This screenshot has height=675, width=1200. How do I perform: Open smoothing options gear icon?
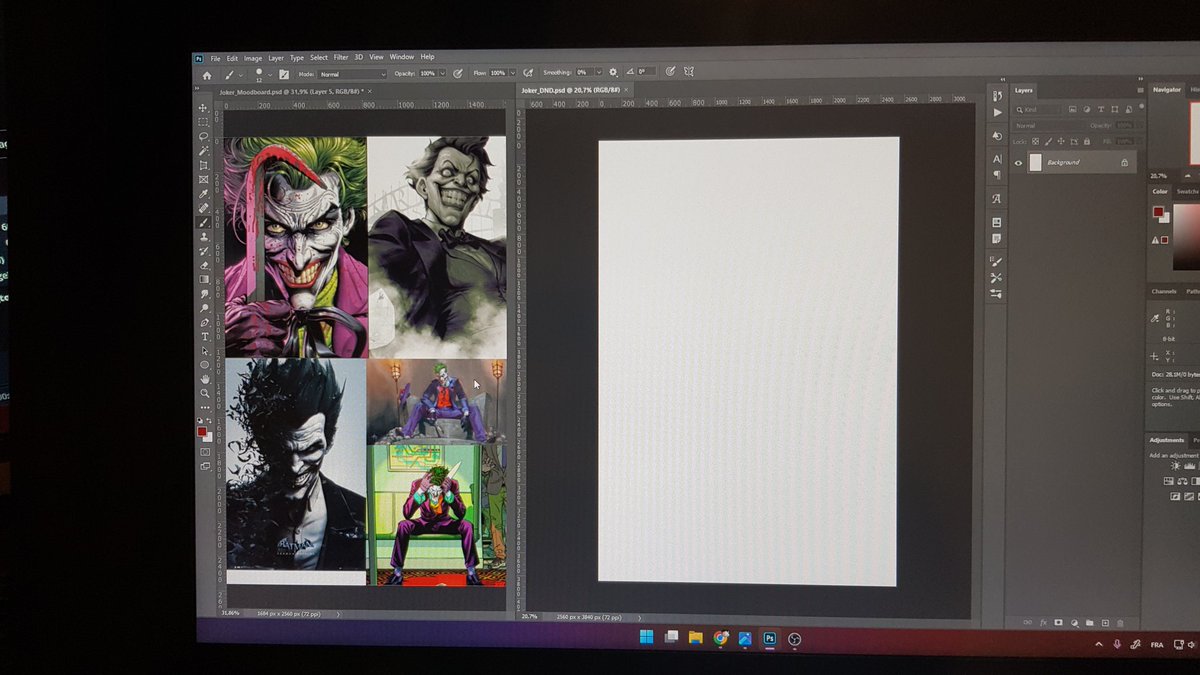click(612, 72)
